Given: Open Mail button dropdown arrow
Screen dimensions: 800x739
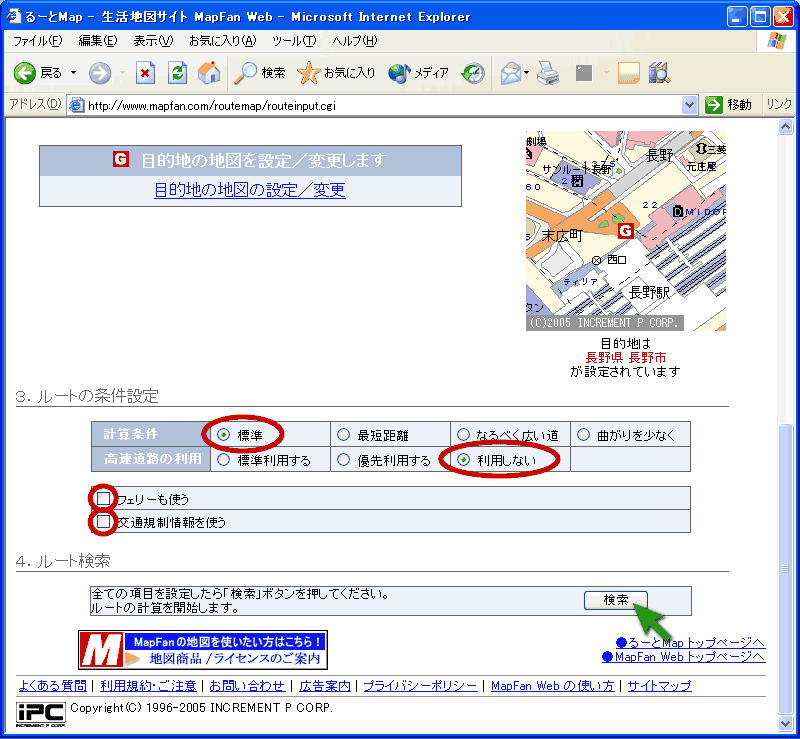Looking at the screenshot, I should click(527, 73).
